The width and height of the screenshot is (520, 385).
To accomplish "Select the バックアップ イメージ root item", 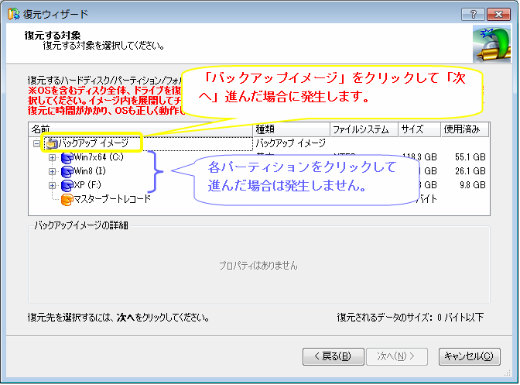I will point(93,143).
